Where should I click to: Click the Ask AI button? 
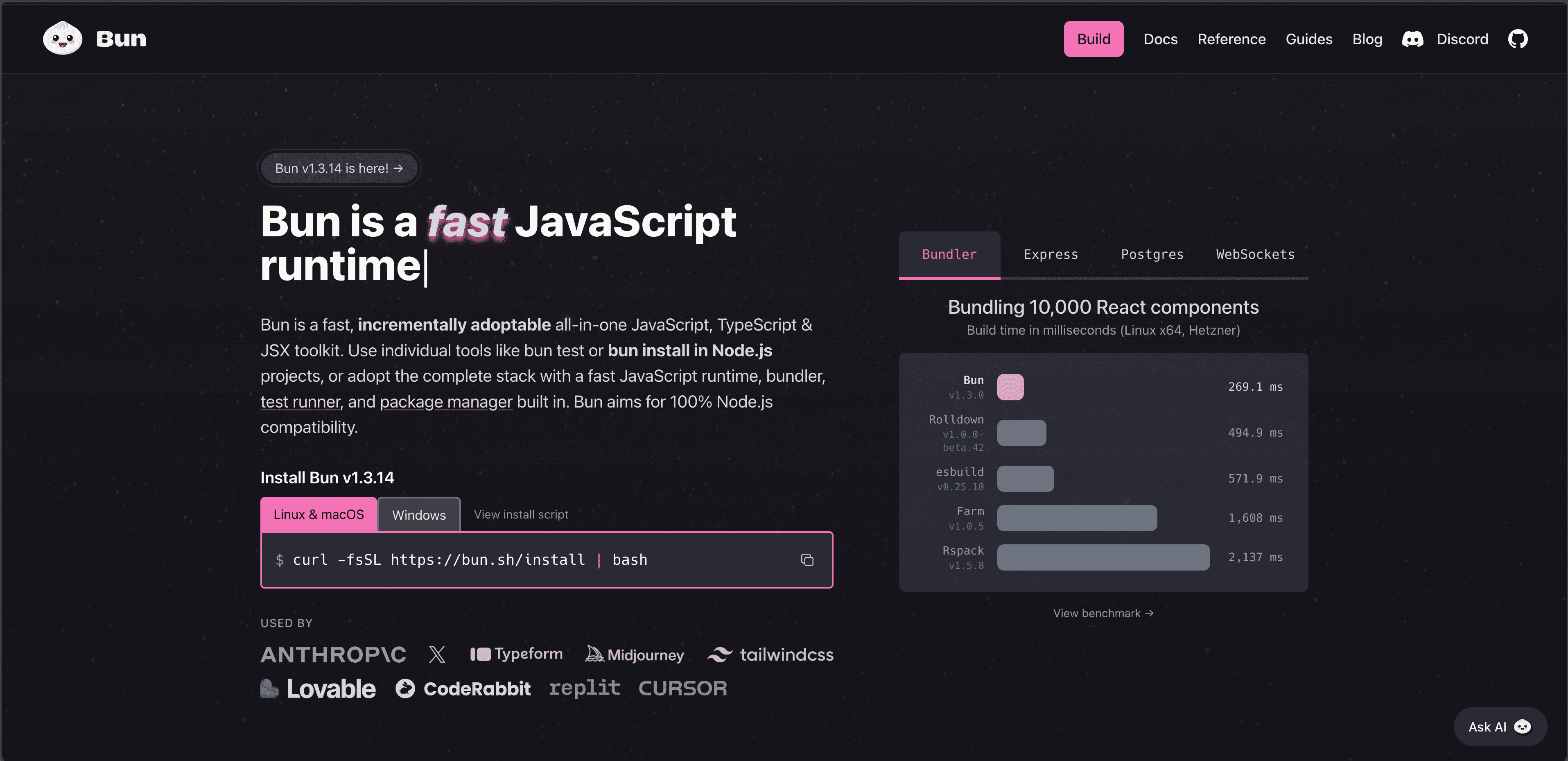[1500, 726]
